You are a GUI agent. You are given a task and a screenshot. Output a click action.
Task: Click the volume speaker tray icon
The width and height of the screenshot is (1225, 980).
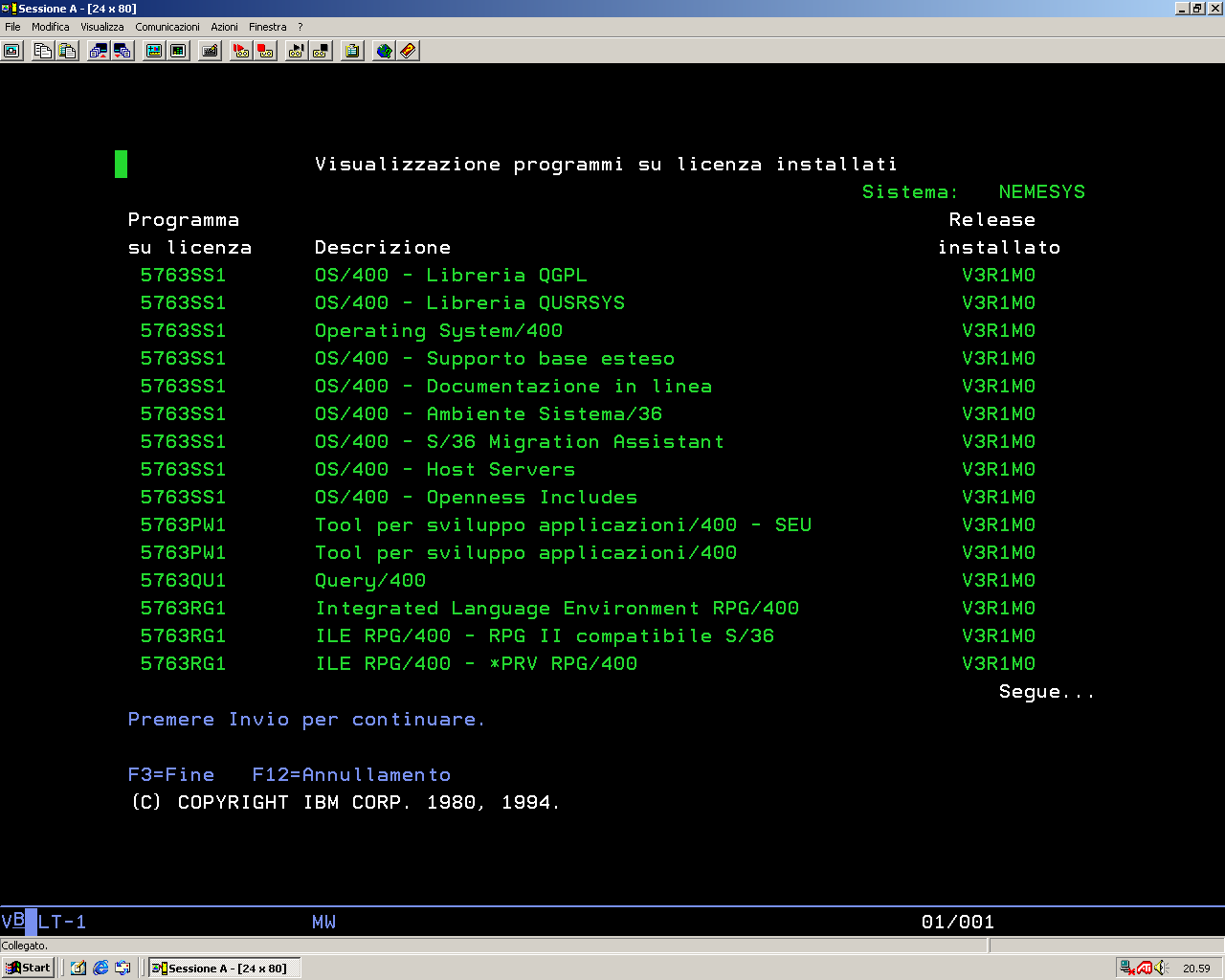tap(1161, 968)
